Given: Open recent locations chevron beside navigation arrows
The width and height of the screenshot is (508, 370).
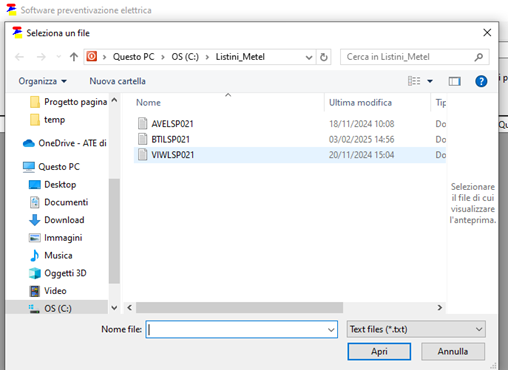Looking at the screenshot, I should [x=59, y=57].
